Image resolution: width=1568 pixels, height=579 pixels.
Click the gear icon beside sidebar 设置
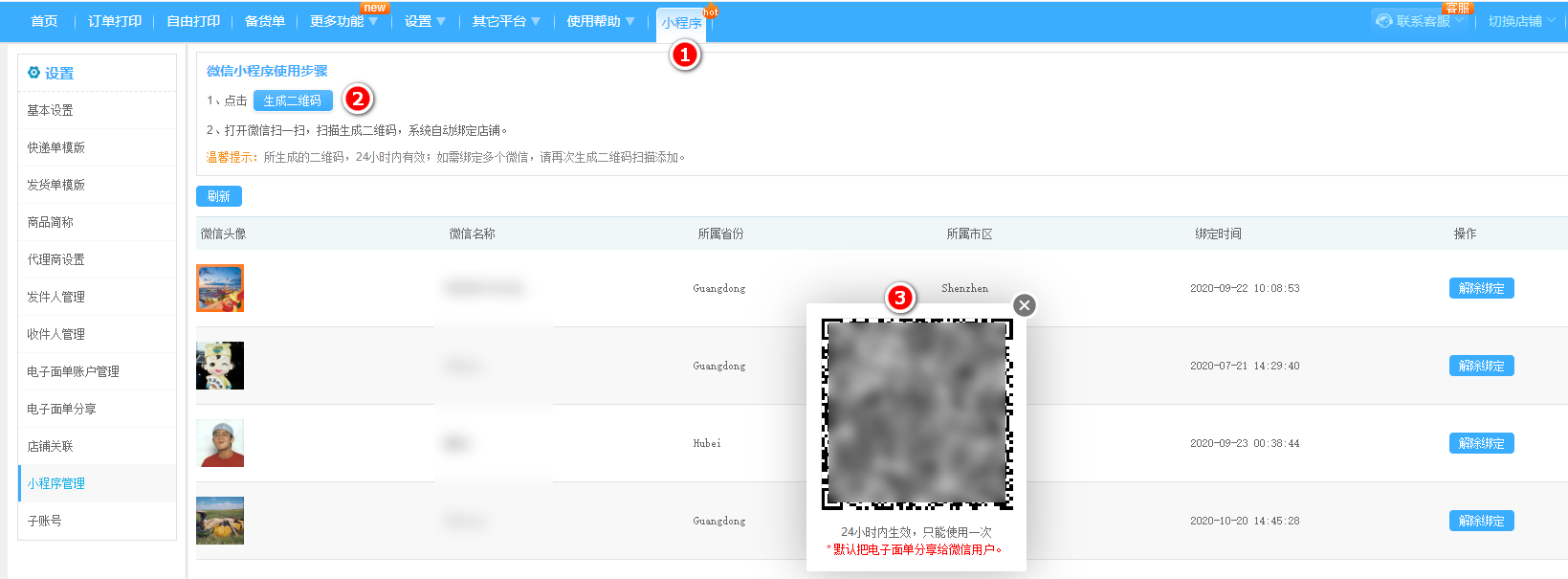pos(33,73)
